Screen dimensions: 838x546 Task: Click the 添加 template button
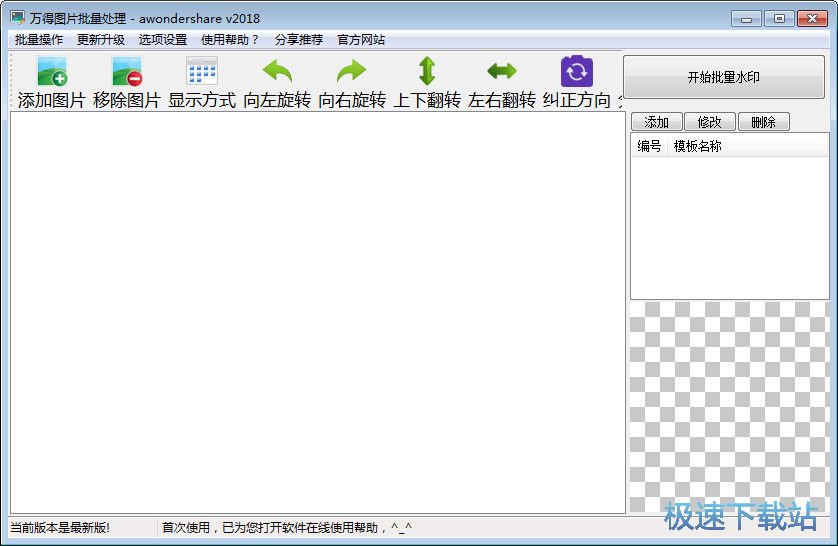pyautogui.click(x=656, y=122)
